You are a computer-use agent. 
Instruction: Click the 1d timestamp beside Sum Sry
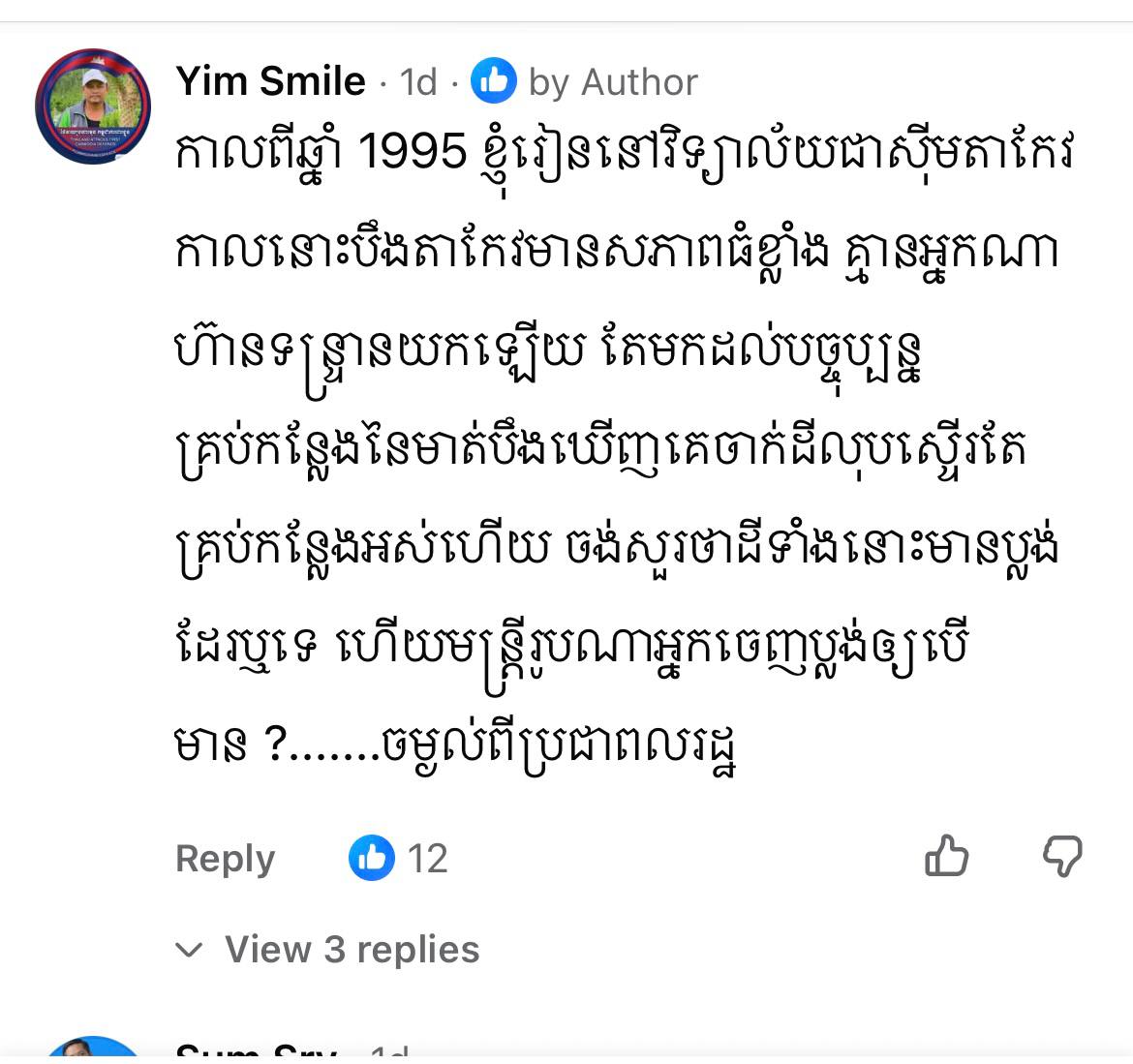tap(389, 1049)
